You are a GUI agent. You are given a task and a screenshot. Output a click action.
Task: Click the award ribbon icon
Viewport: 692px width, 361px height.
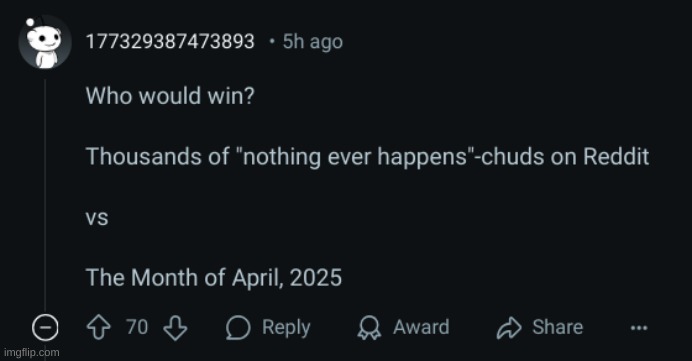tap(369, 328)
